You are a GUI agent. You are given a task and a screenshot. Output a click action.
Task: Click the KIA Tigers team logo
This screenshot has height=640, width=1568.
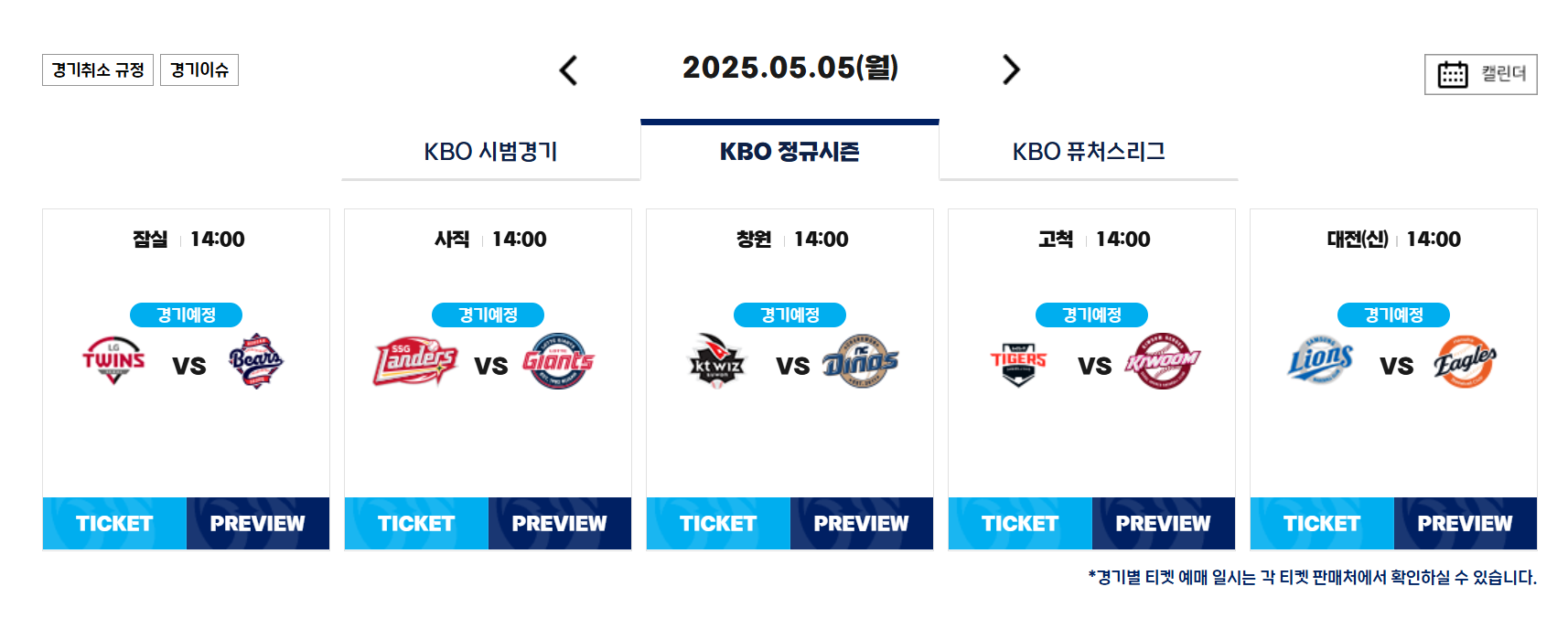point(1016,362)
